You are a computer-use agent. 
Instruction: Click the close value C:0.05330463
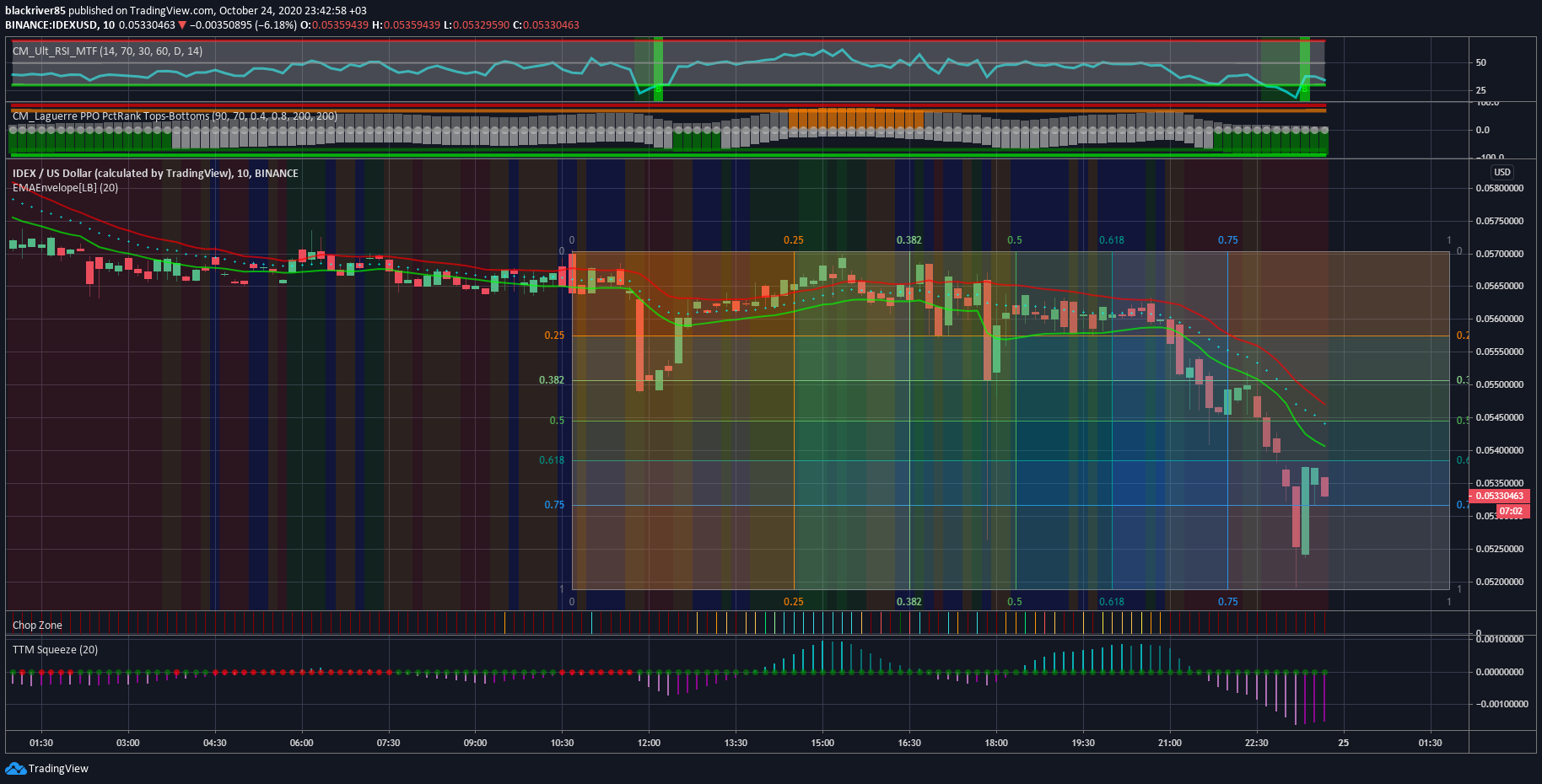pyautogui.click(x=547, y=24)
